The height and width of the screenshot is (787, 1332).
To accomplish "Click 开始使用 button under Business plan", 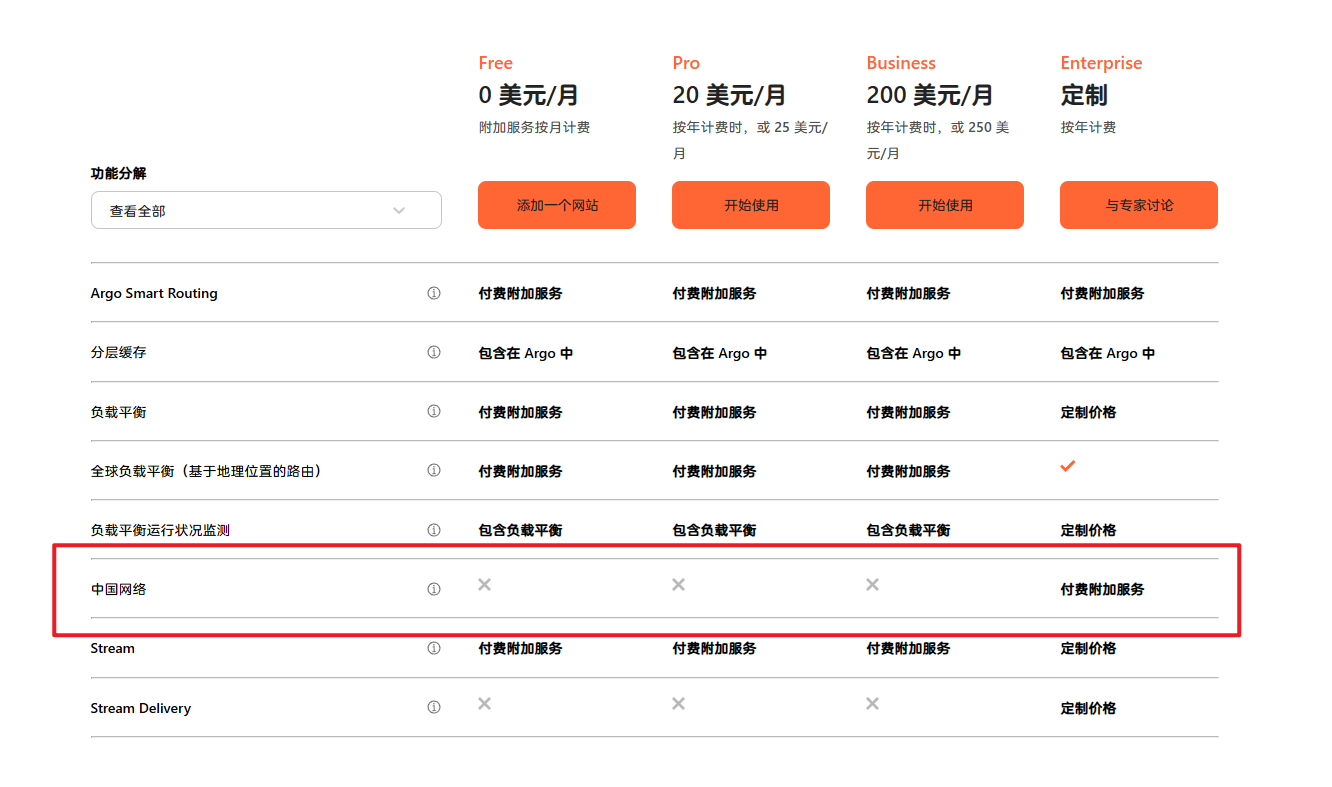I will pyautogui.click(x=945, y=205).
